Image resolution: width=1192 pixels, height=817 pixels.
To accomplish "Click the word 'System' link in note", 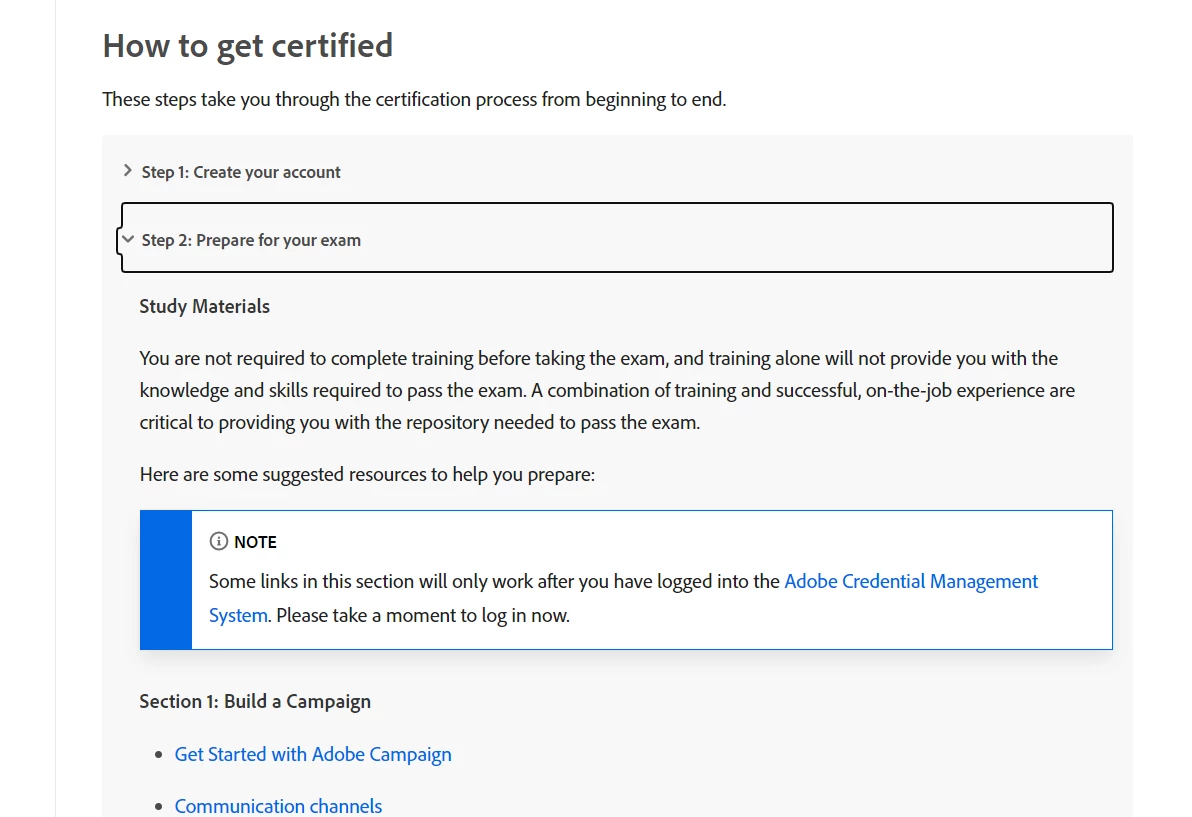I will 238,615.
